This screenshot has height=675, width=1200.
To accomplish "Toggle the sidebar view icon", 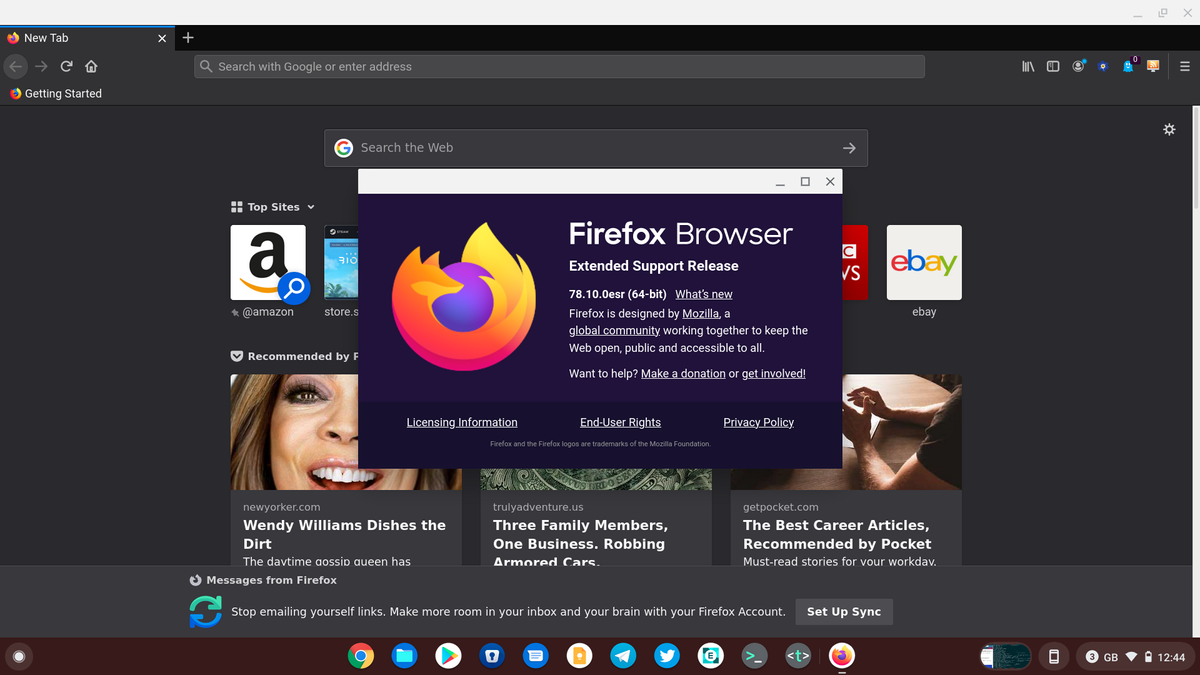I will (1053, 66).
